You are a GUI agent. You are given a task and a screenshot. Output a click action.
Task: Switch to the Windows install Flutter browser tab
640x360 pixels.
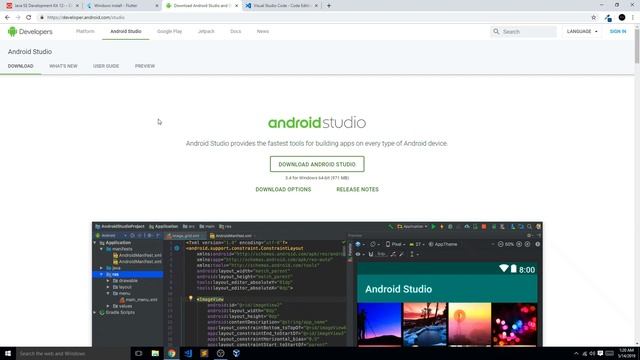pyautogui.click(x=122, y=6)
